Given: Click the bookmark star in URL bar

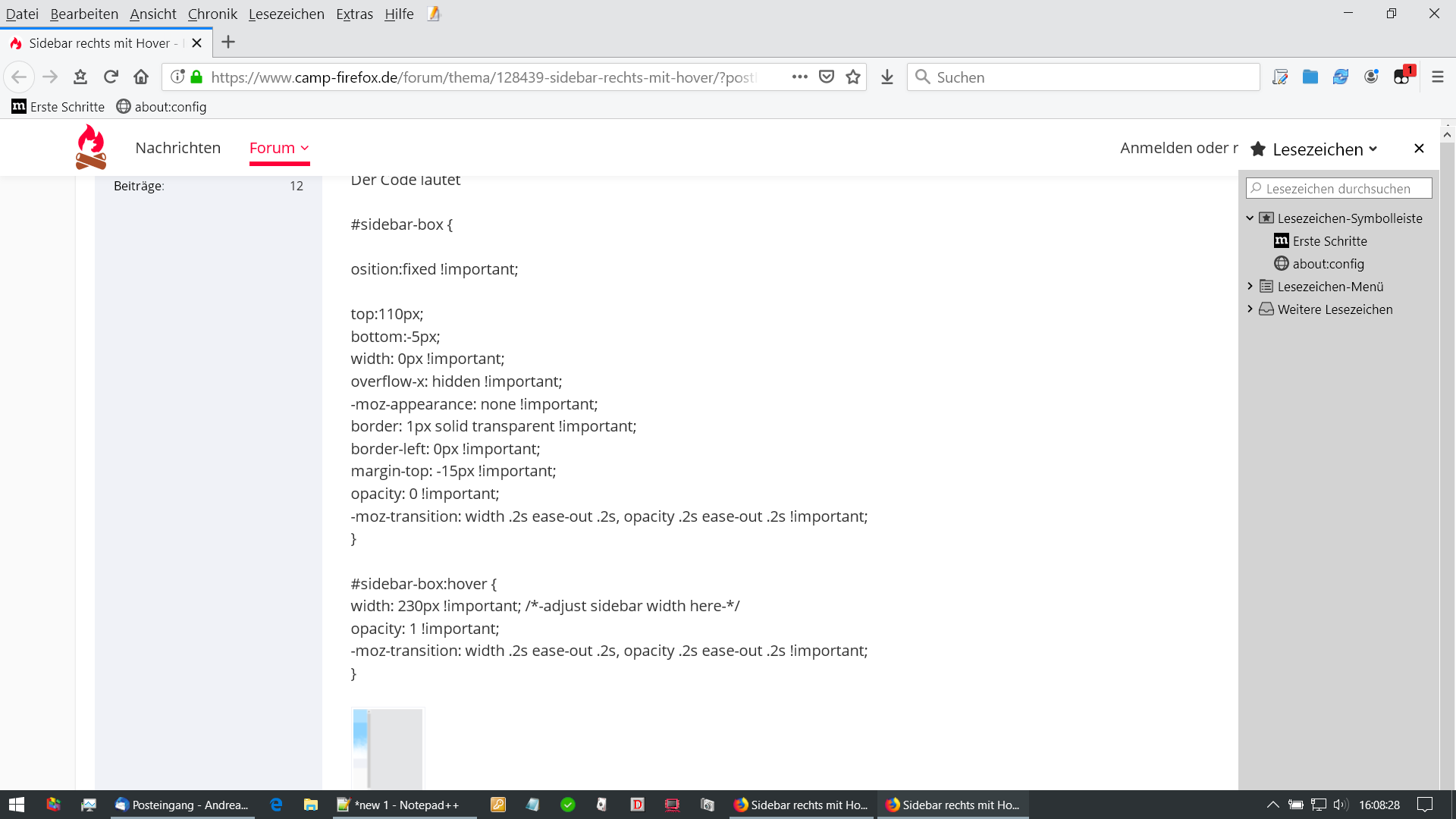Looking at the screenshot, I should point(853,77).
